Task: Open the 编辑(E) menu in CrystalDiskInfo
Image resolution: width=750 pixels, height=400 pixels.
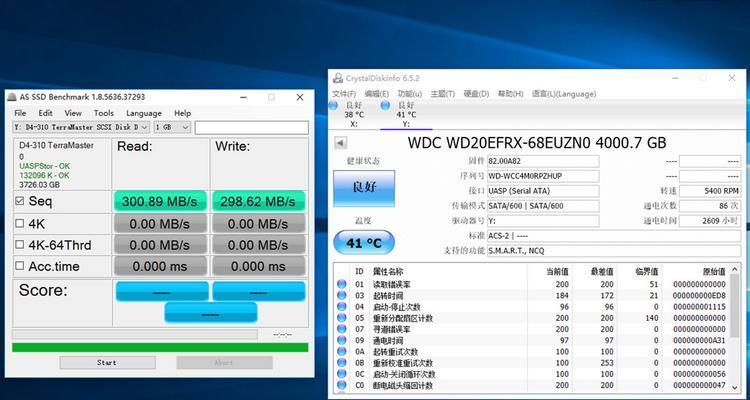Action: [376, 94]
